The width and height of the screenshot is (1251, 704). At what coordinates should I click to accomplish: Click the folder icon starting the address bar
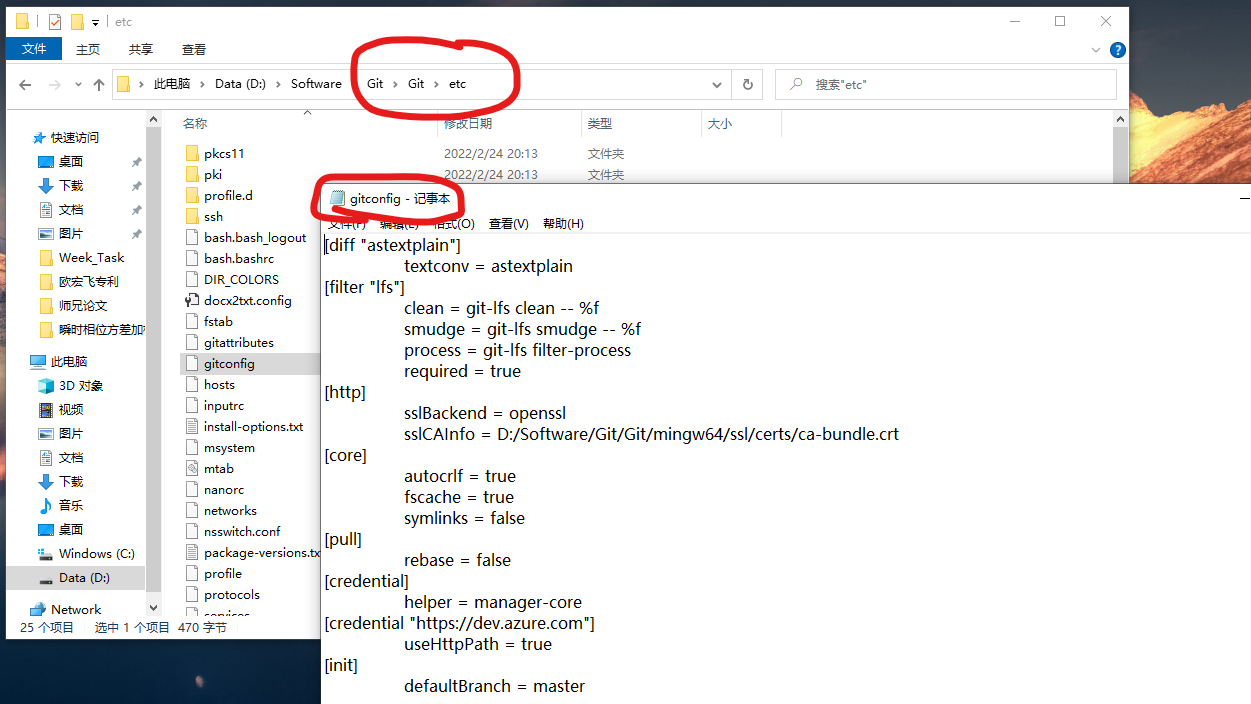point(124,84)
